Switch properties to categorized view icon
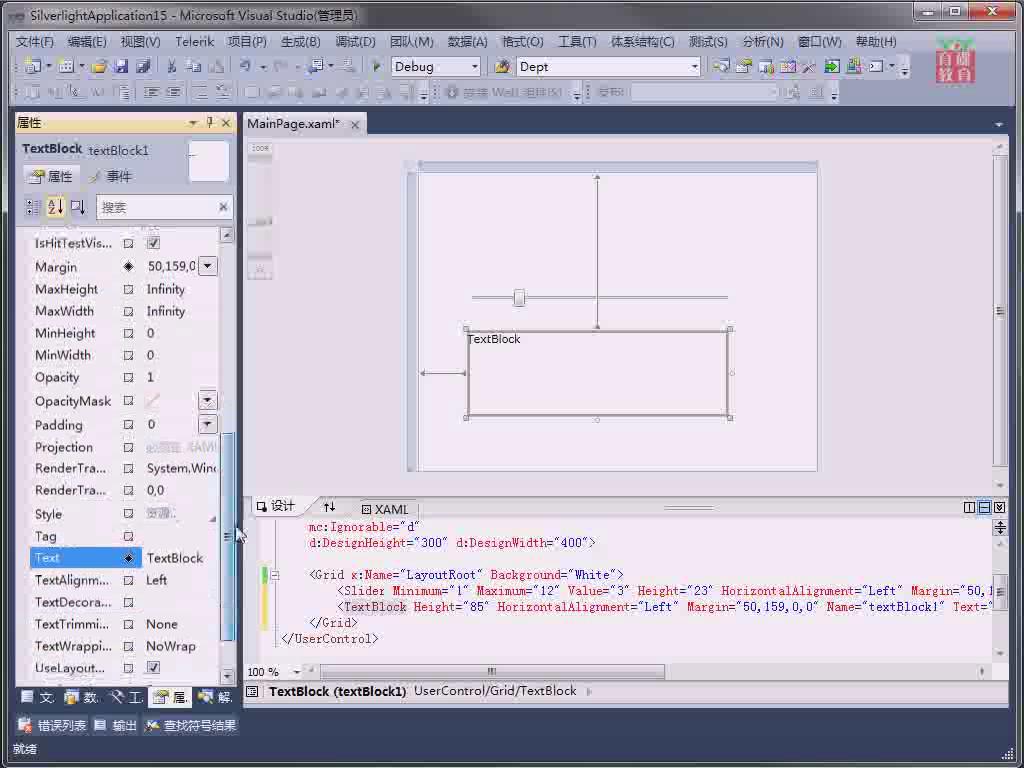The height and width of the screenshot is (768, 1024). (x=33, y=207)
